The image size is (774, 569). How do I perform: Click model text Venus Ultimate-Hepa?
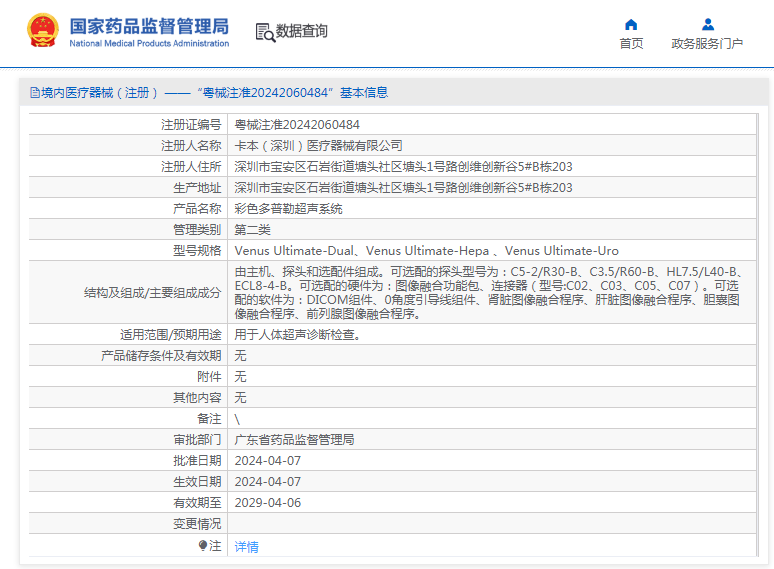(427, 251)
